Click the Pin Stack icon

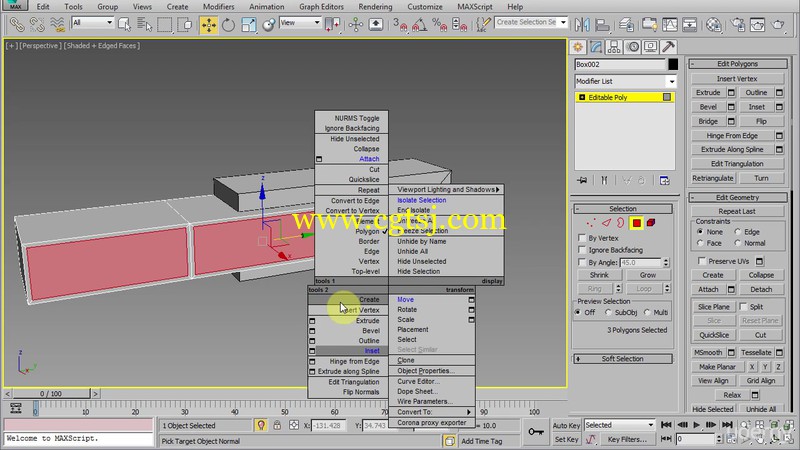tap(582, 180)
